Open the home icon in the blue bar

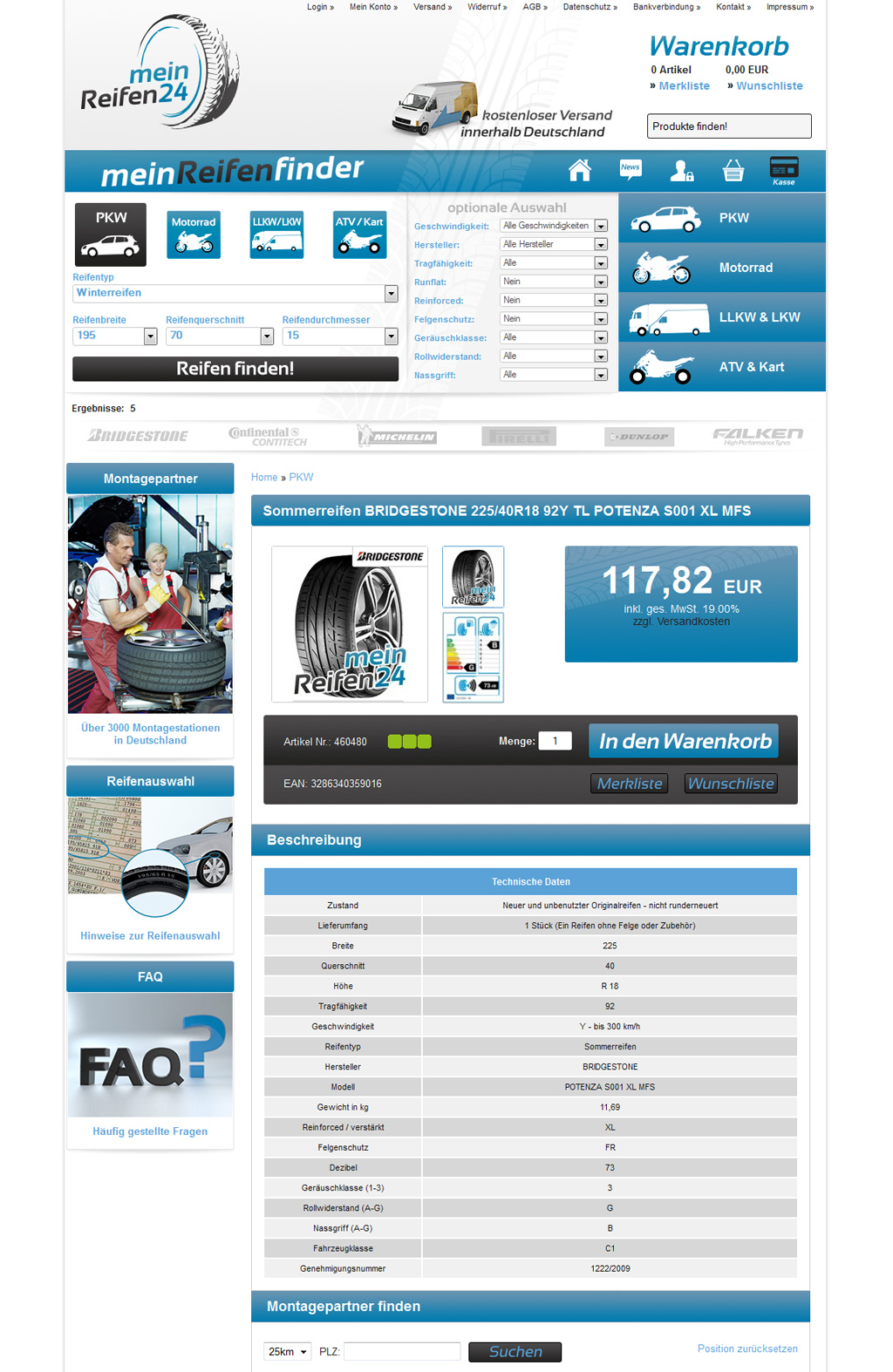(580, 170)
